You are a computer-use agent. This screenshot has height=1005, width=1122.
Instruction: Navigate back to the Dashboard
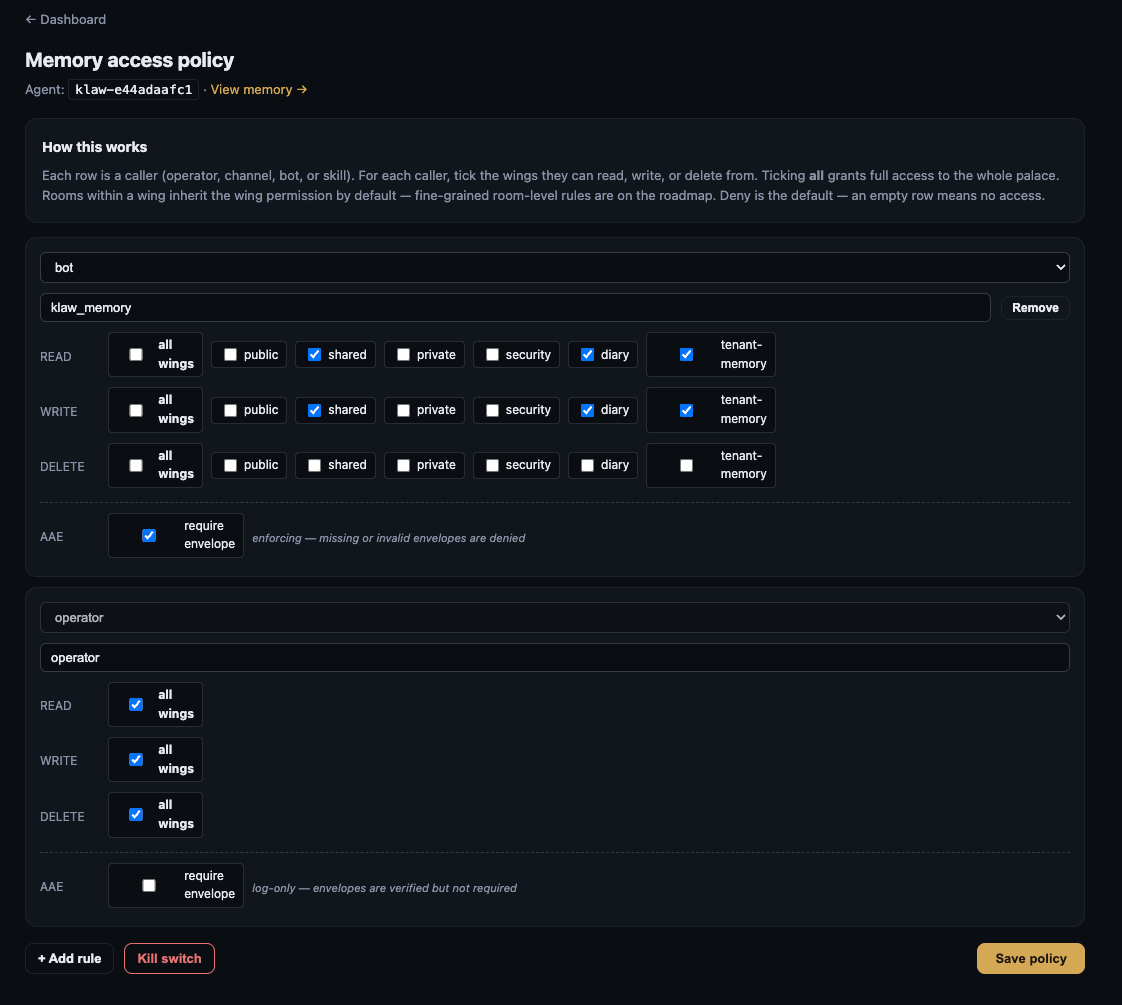pos(65,19)
